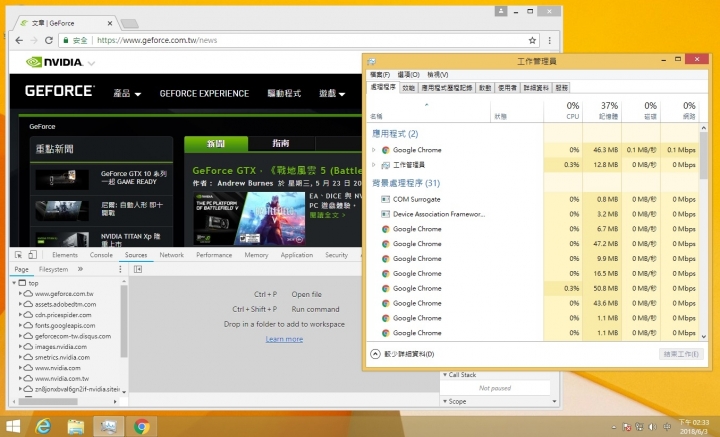720x437 pixels.
Task: Open the 選項(O) menu in Task Manager
Action: (408, 74)
